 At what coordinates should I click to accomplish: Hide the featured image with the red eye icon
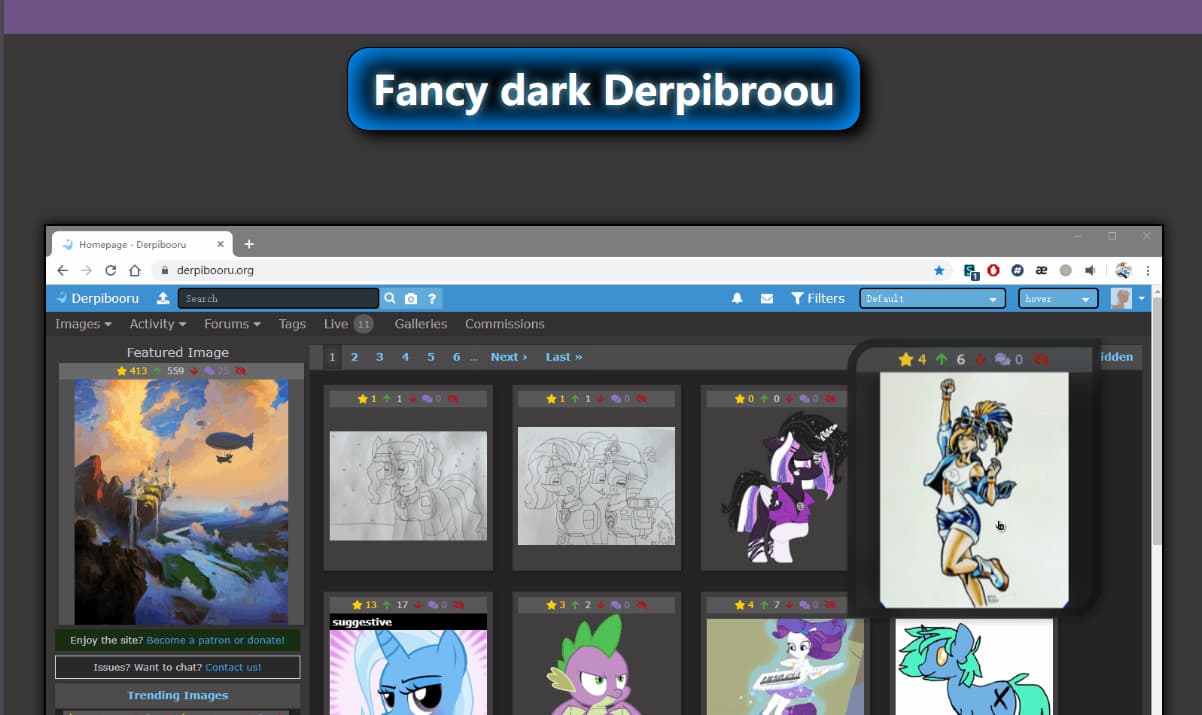pyautogui.click(x=240, y=371)
